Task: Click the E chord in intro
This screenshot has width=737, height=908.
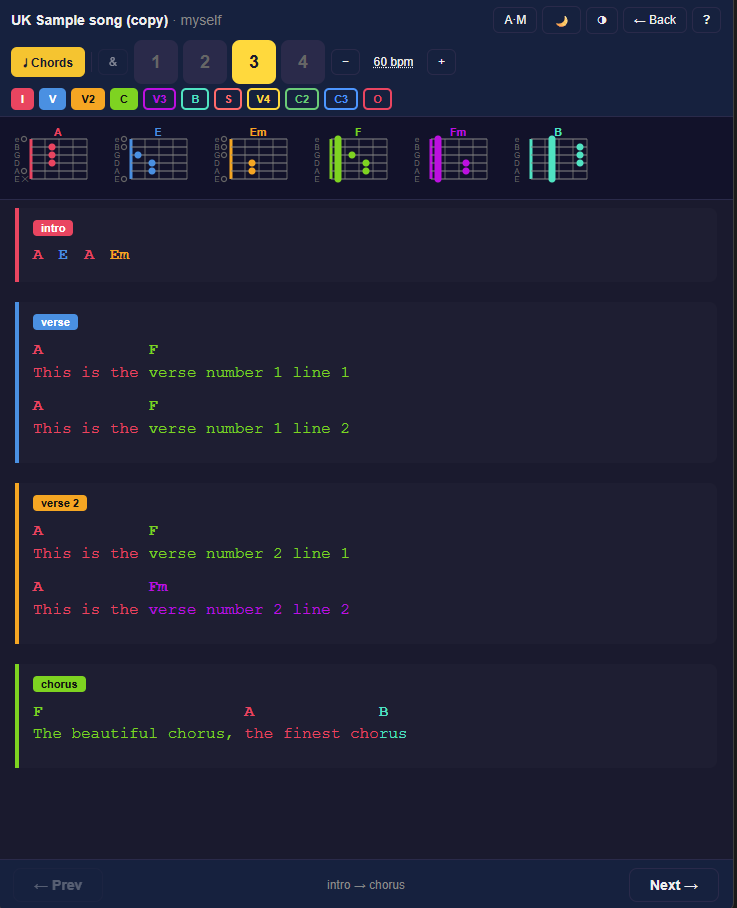Action: (63, 255)
